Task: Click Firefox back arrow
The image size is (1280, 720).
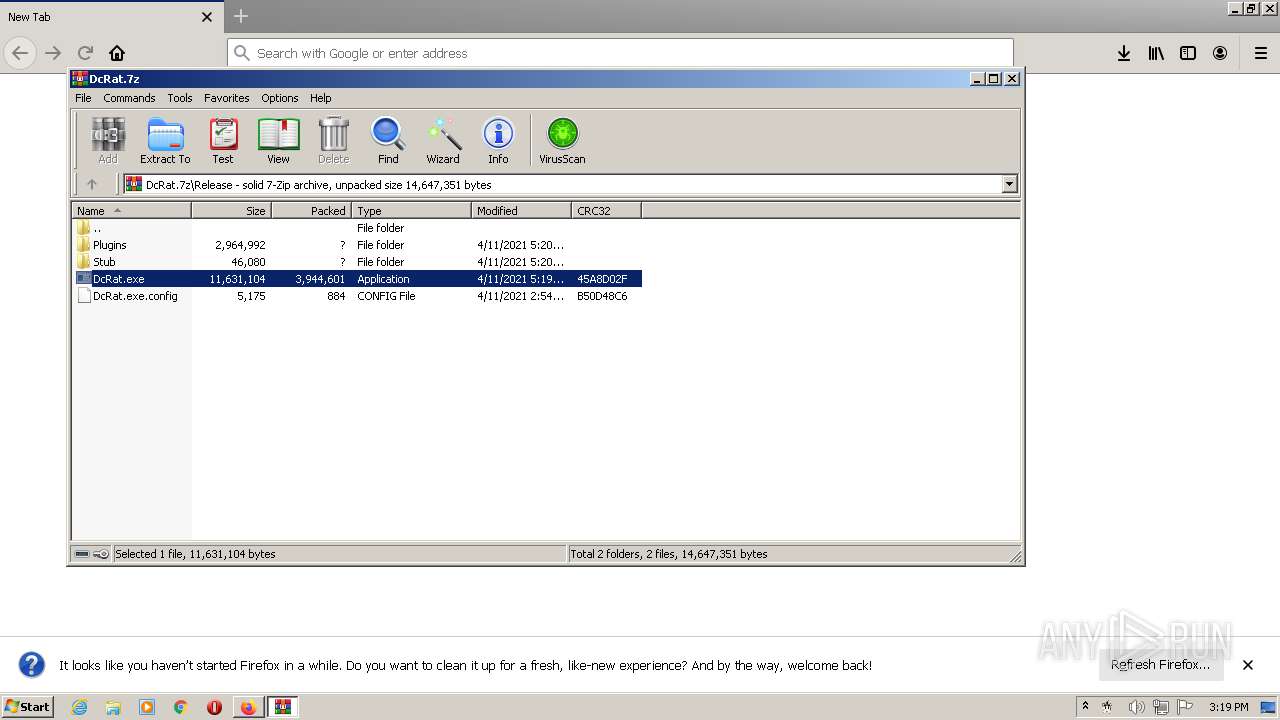Action: coord(20,53)
